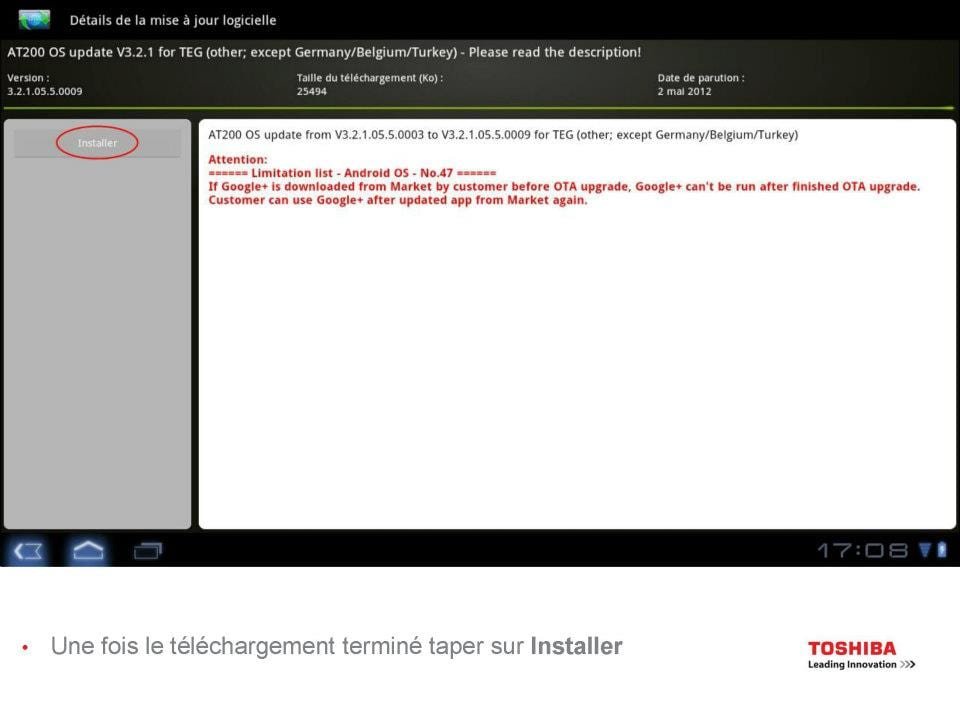
Task: Click the software update app icon
Action: click(x=34, y=19)
